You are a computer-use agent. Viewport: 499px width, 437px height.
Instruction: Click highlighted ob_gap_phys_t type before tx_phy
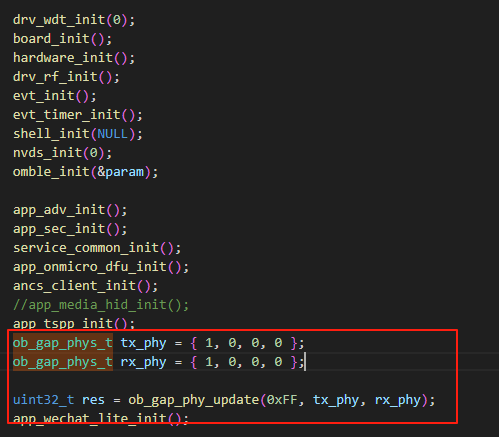[63, 343]
